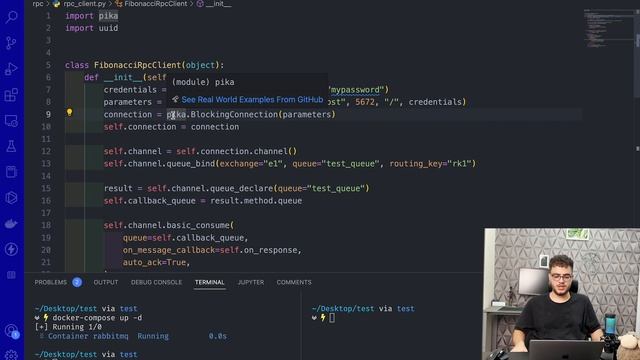Open the Search view in activity bar
This screenshot has height=360, width=640.
[x=11, y=17]
